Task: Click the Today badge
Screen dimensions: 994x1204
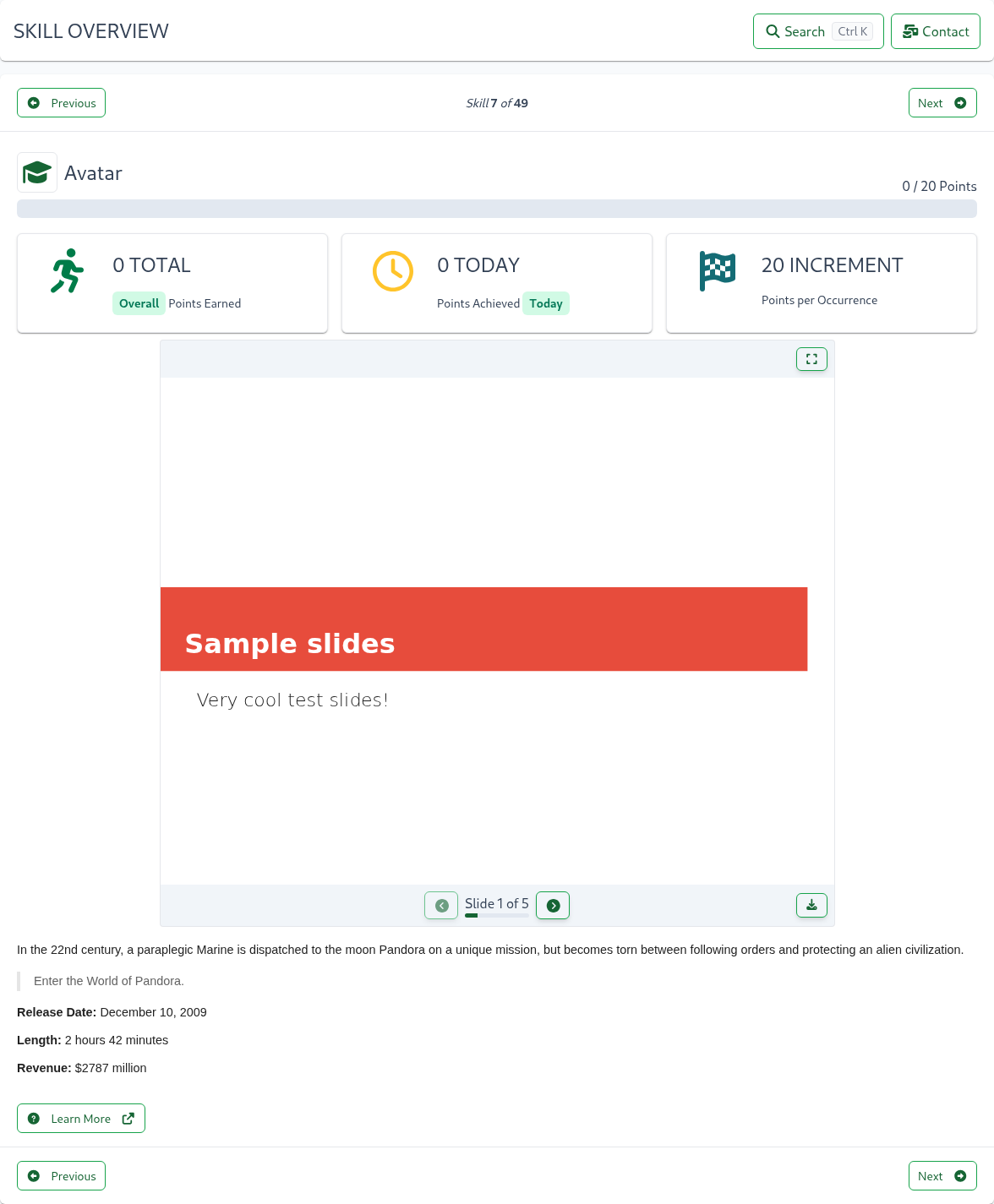Action: pos(546,303)
